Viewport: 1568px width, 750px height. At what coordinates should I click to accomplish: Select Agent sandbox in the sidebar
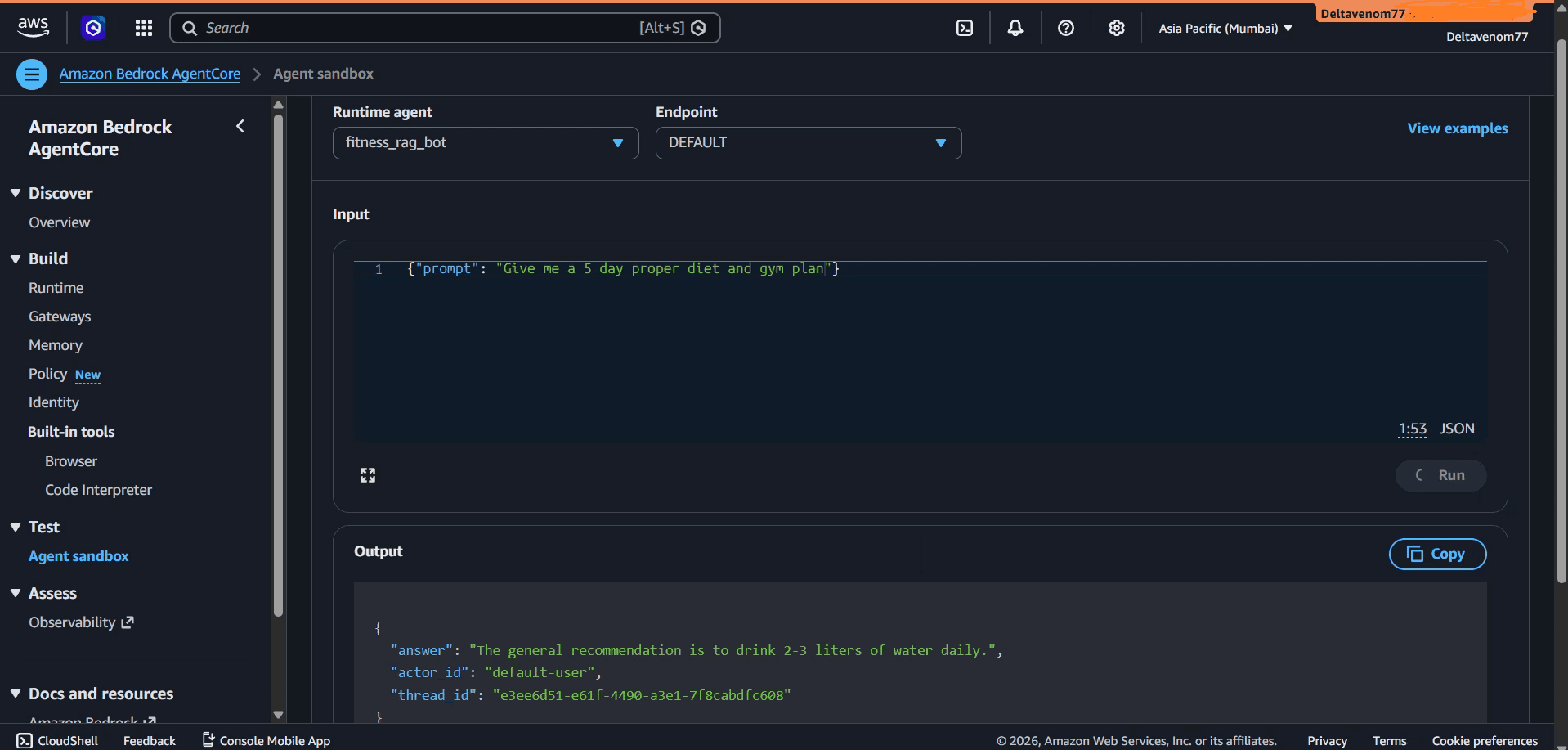tap(78, 556)
